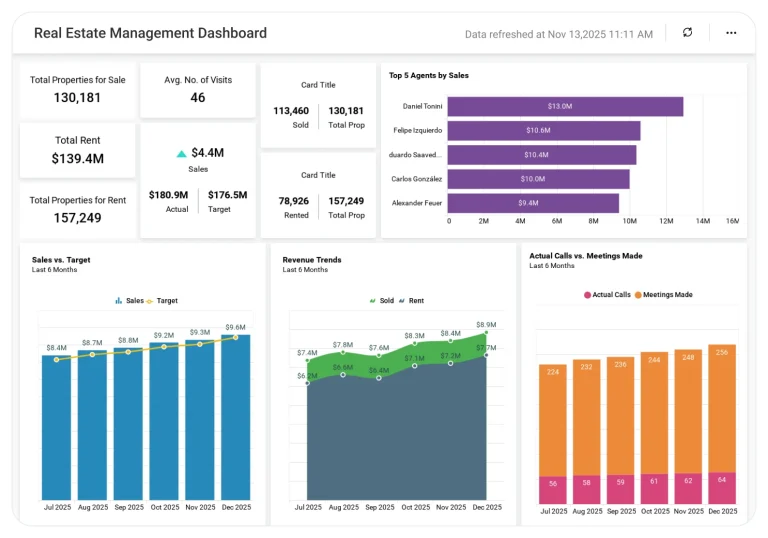Viewport: 768px width, 538px height.
Task: Click the 59 Actual Calls segment for Sep 2025
Action: 620,489
